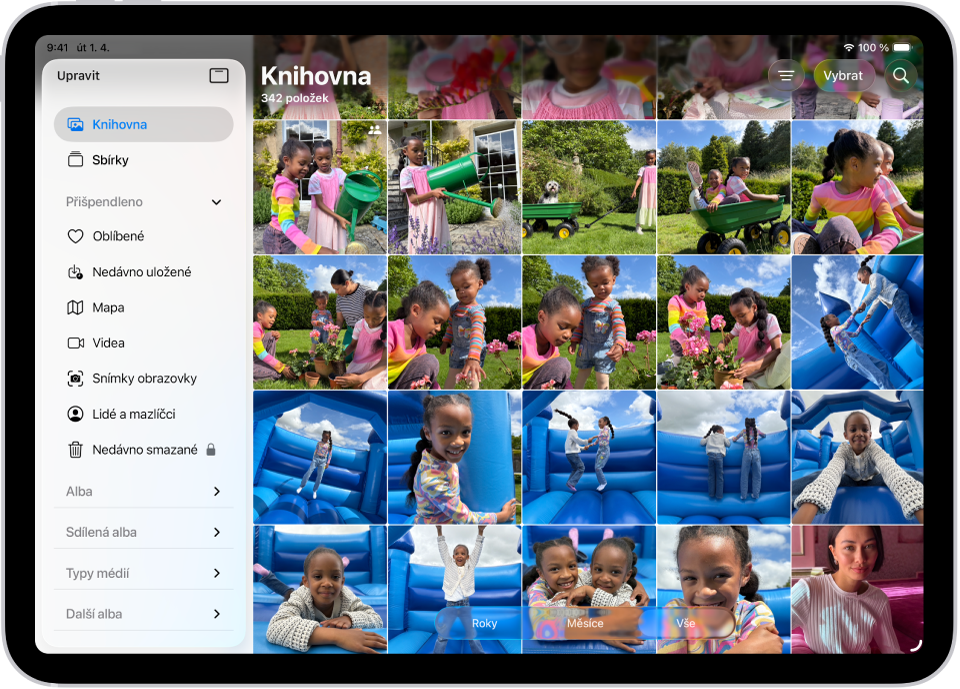Expand the Další alba section
This screenshot has width=960, height=689.
[217, 614]
